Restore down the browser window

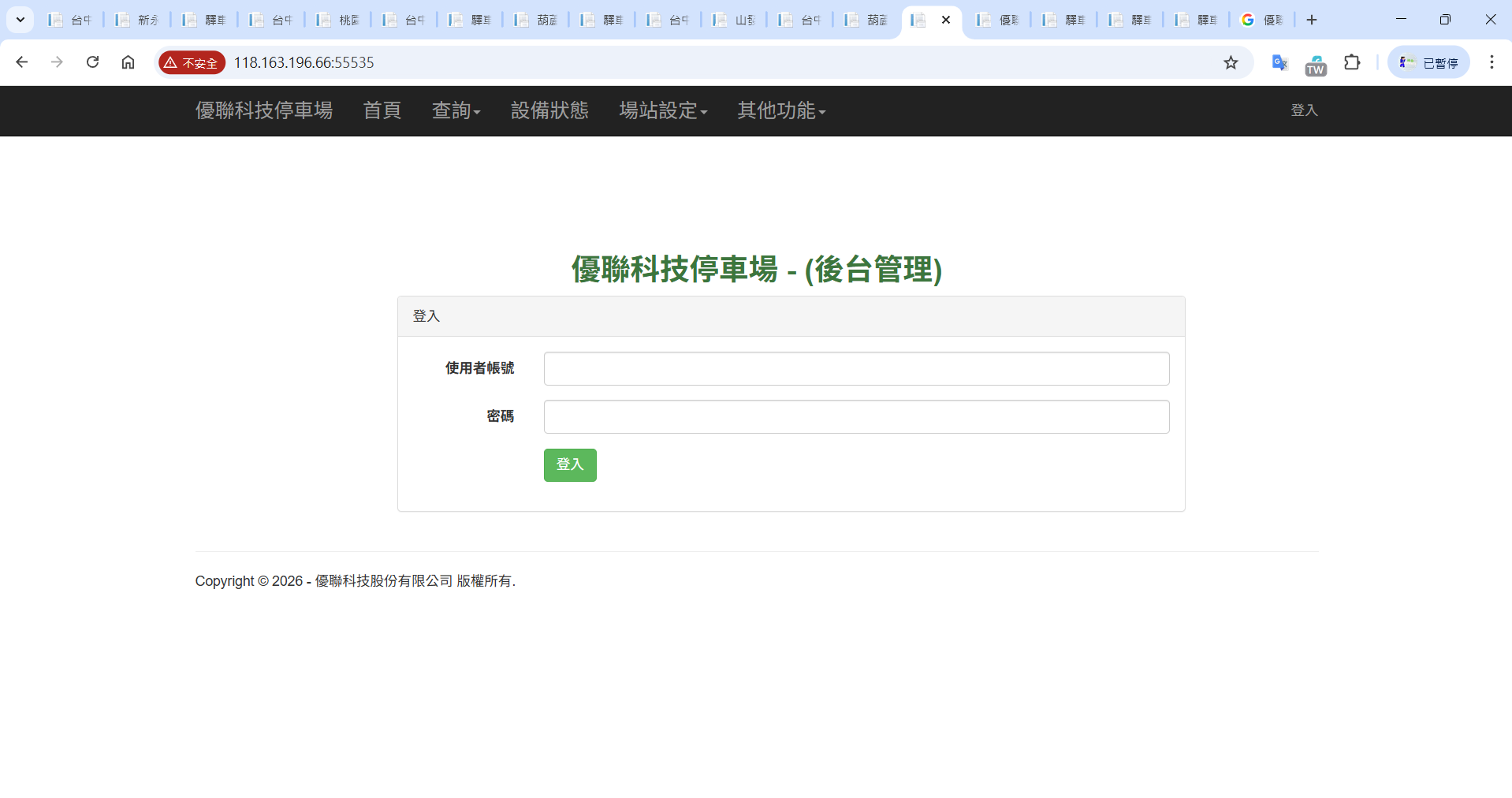click(x=1445, y=20)
